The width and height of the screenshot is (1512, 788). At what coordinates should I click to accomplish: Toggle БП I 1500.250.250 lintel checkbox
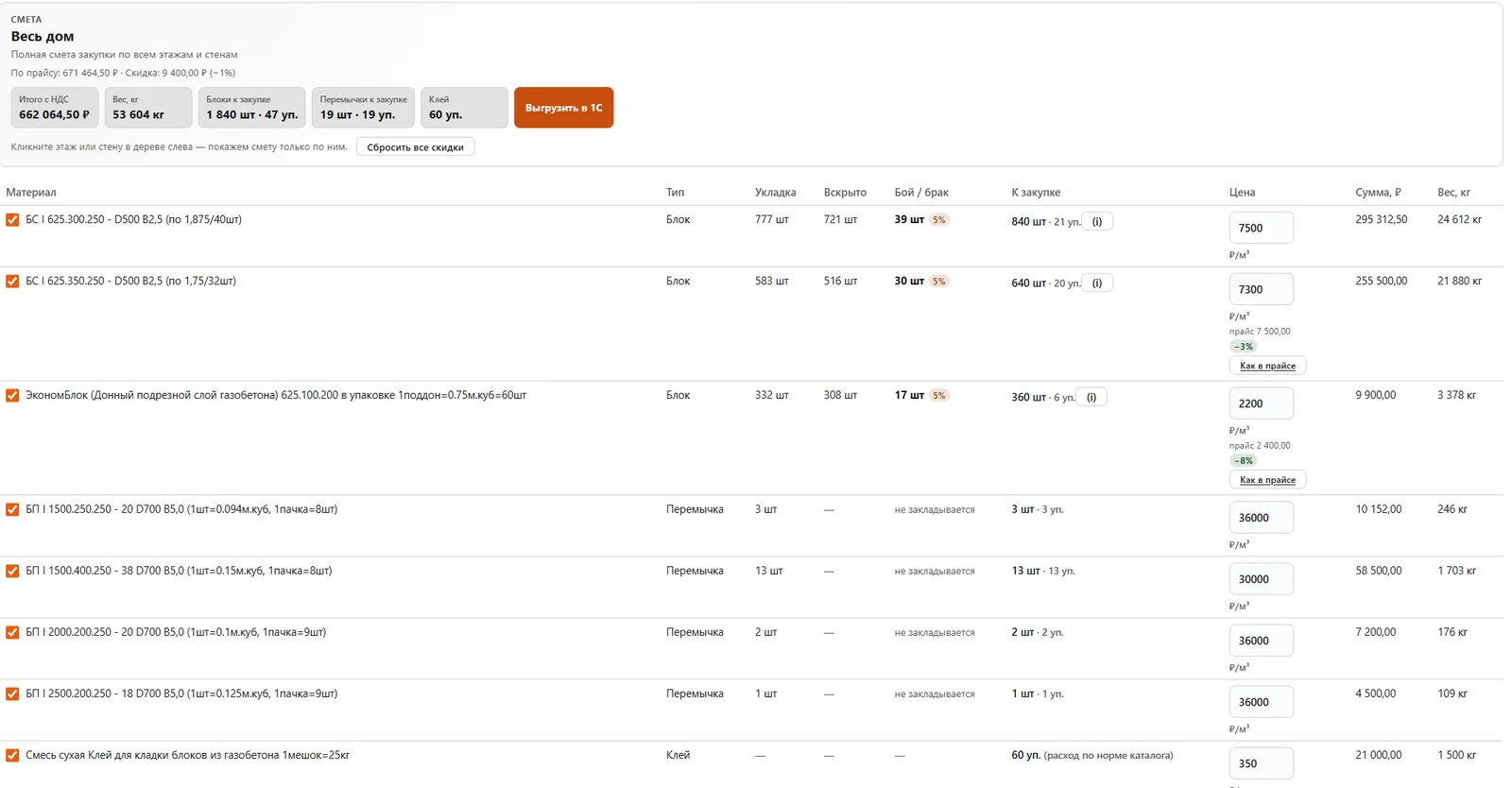(12, 510)
